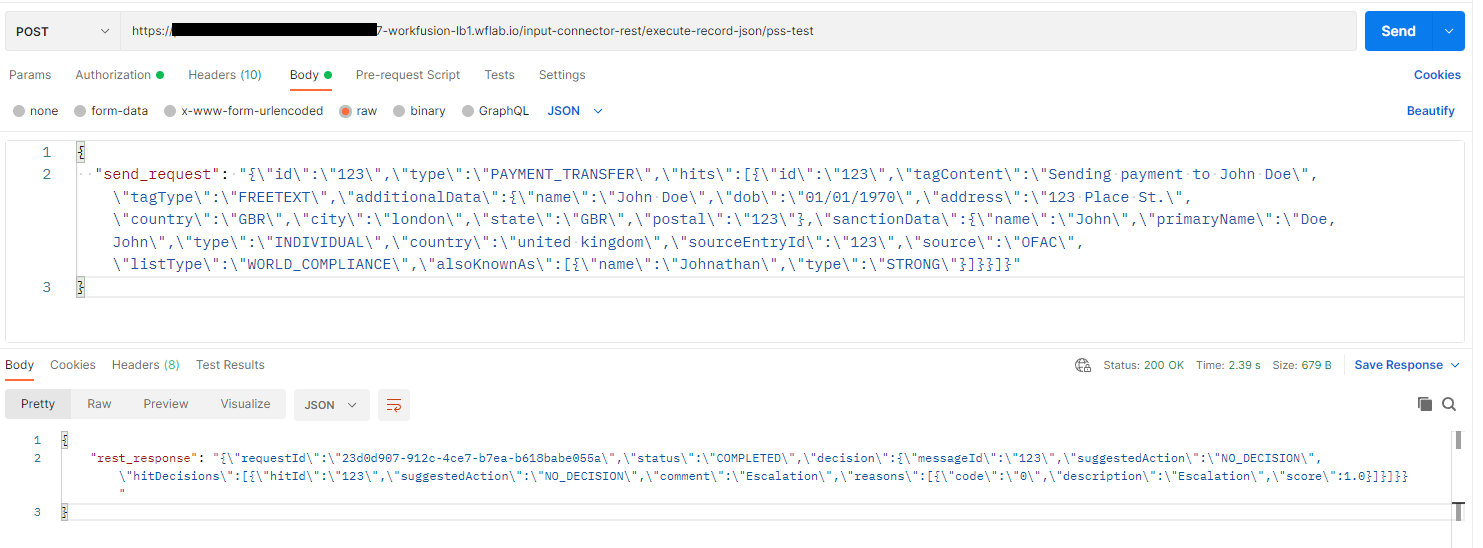Switch to the Pre-request Script tab
The image size is (1483, 548).
point(408,75)
